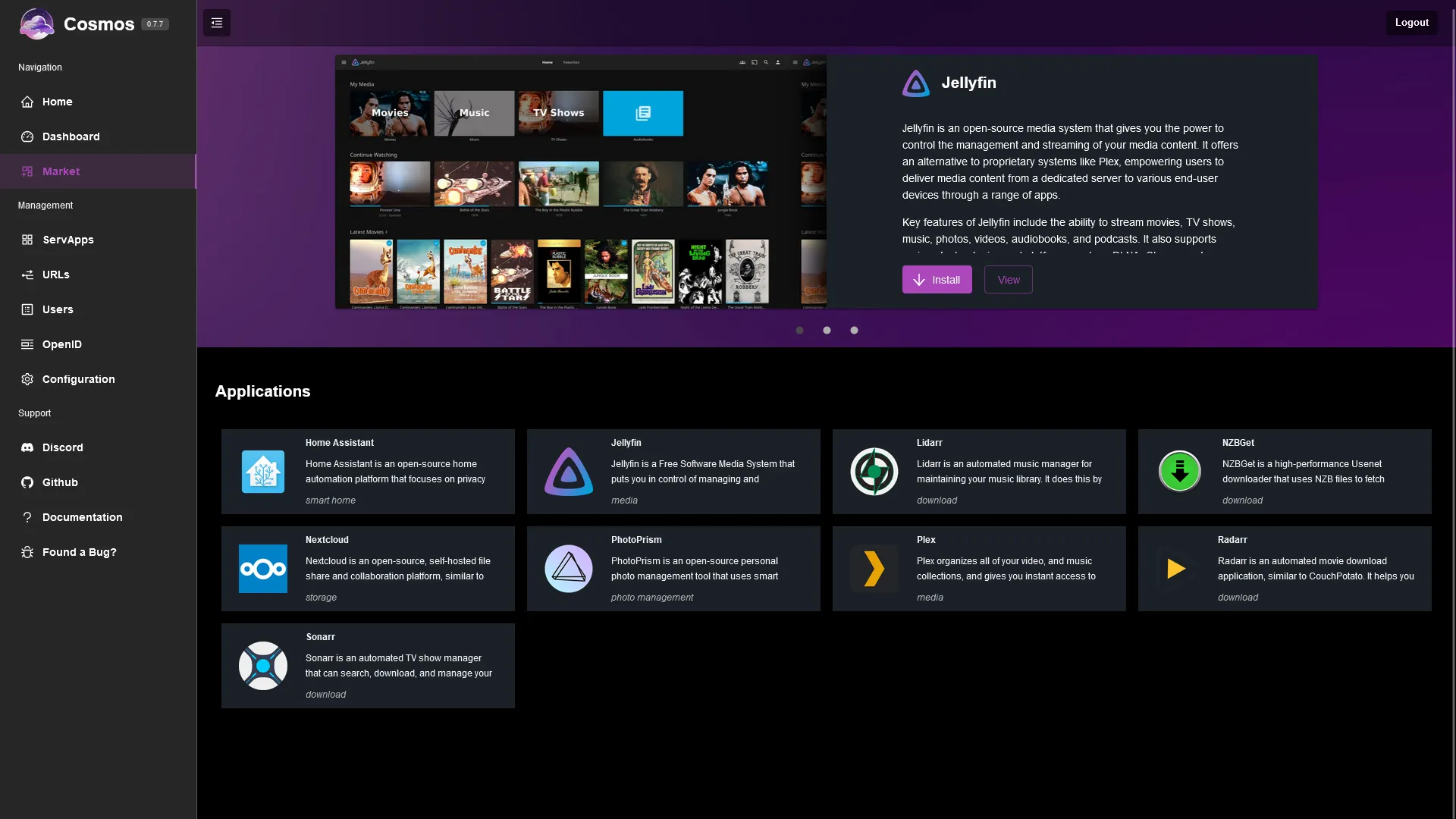Click the OpenID card icon
The width and height of the screenshot is (1456, 819).
[27, 344]
